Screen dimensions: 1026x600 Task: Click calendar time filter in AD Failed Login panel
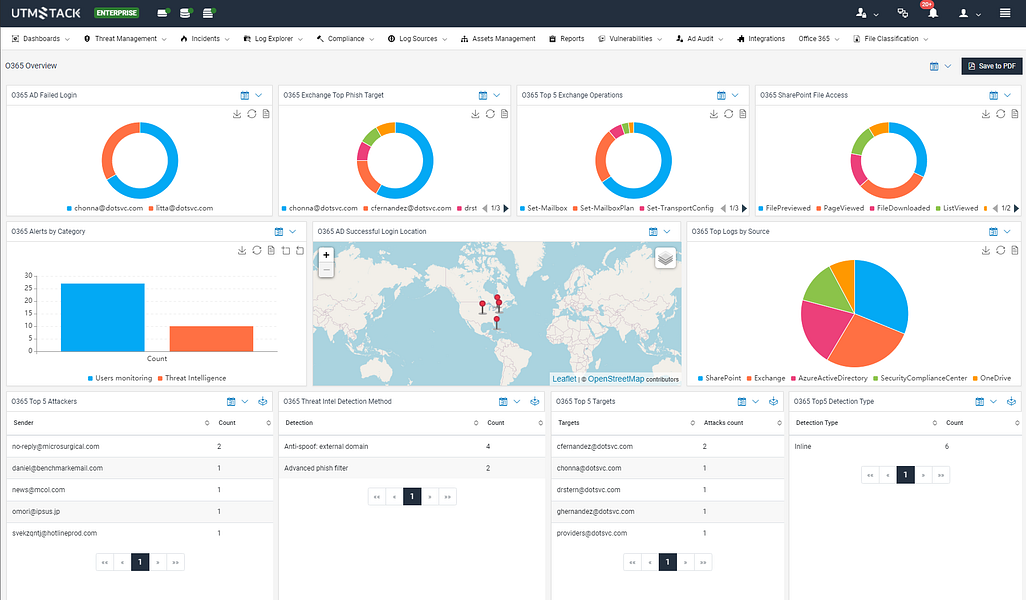click(245, 96)
